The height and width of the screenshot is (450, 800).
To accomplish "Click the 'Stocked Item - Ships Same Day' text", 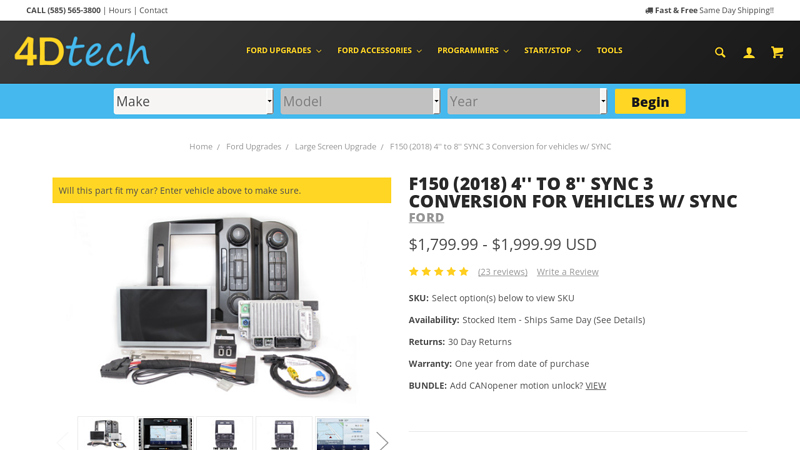I will pyautogui.click(x=553, y=320).
